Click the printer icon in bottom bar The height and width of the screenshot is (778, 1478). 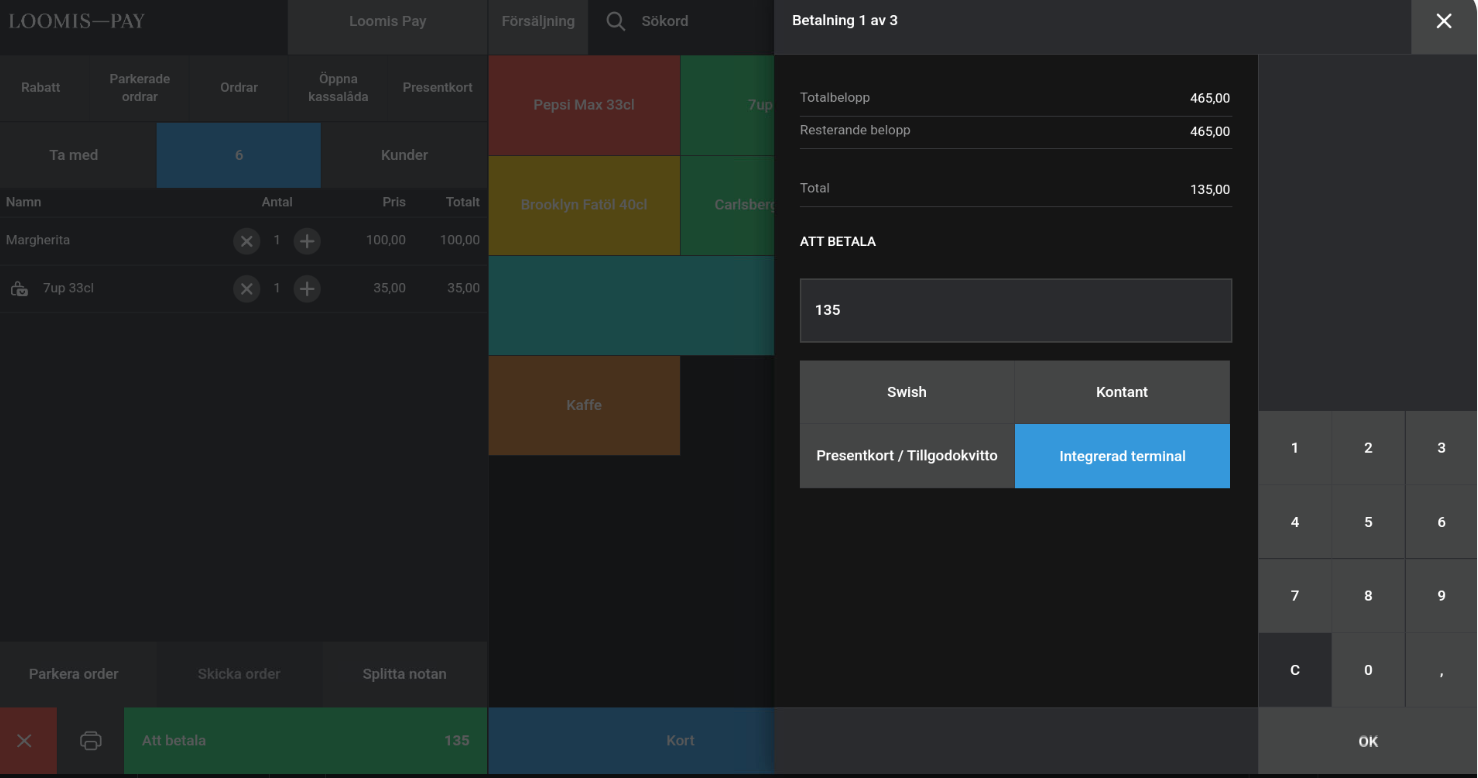tap(90, 741)
